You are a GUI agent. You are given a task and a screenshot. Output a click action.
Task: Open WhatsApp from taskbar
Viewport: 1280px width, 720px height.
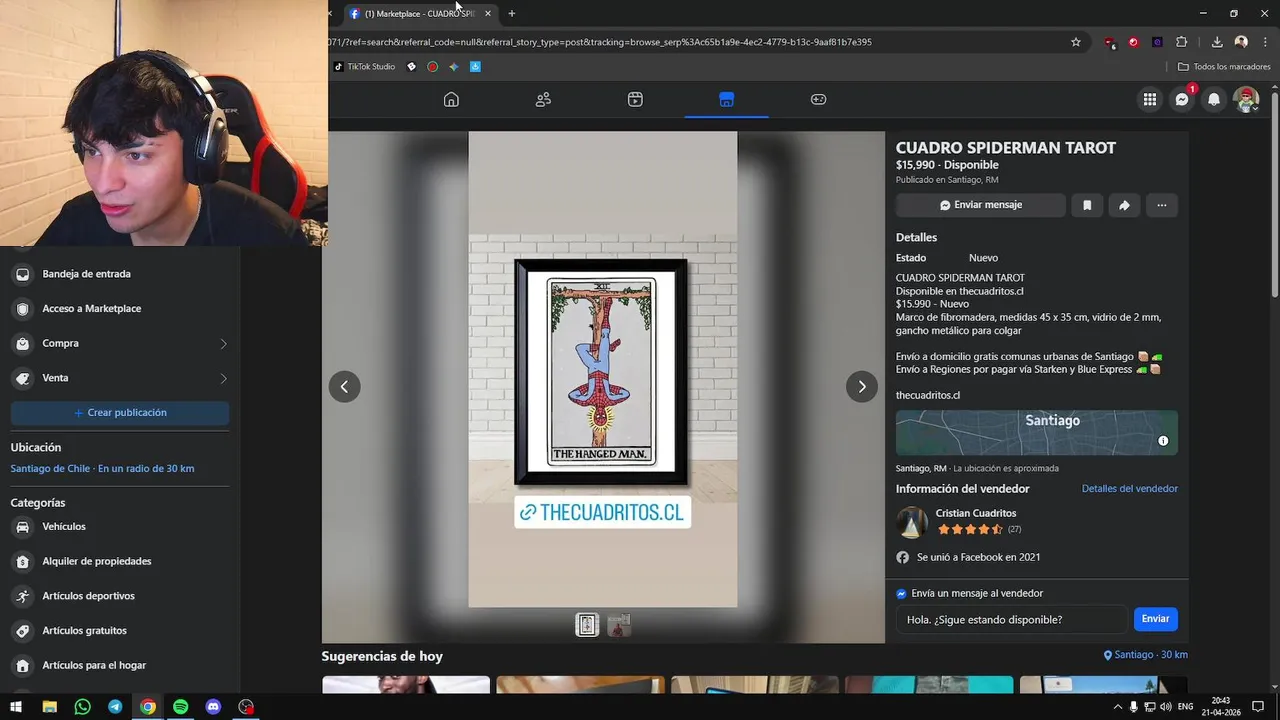(82, 707)
